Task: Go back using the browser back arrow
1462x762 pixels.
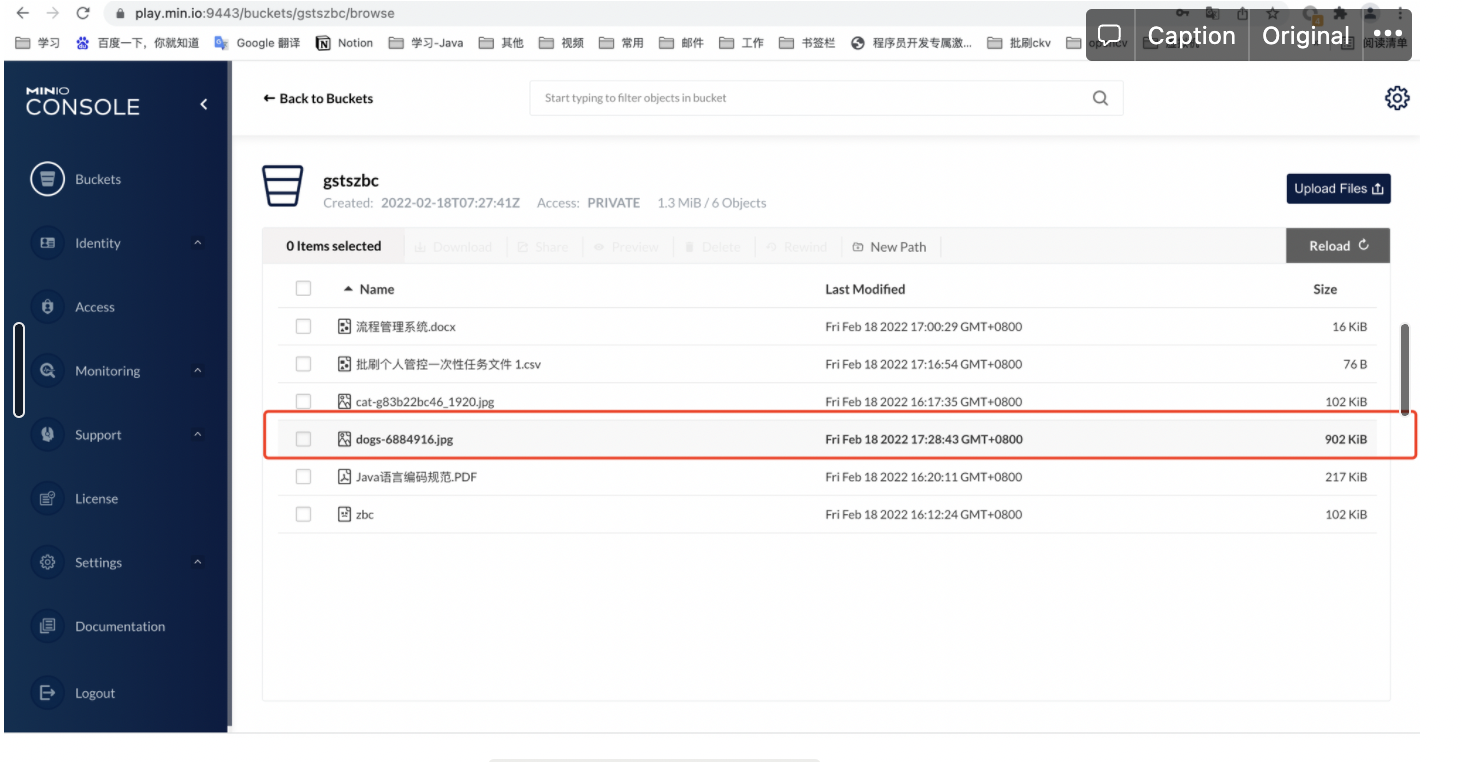Action: pyautogui.click(x=23, y=14)
